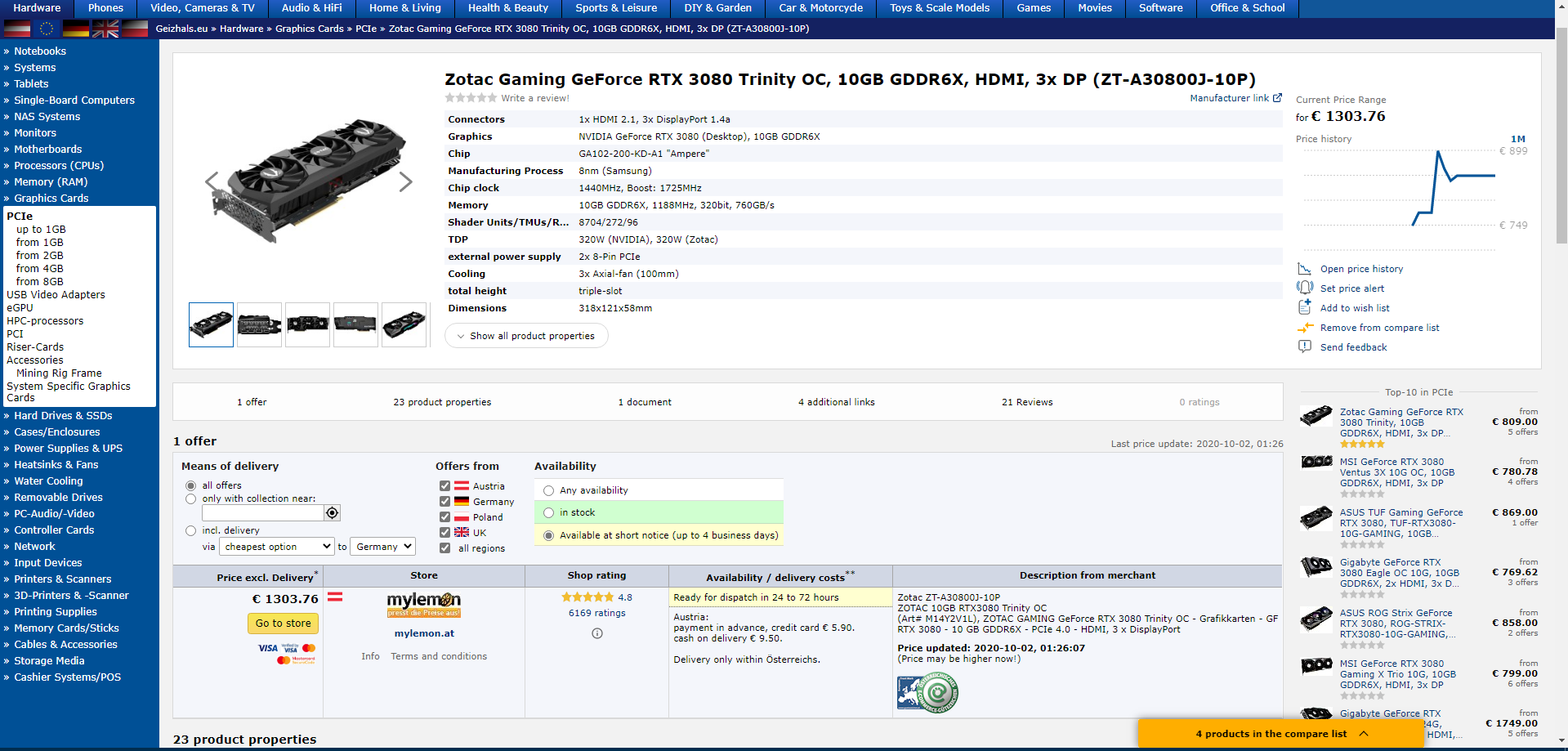
Task: Open the Software top navigation menu
Action: (1160, 8)
